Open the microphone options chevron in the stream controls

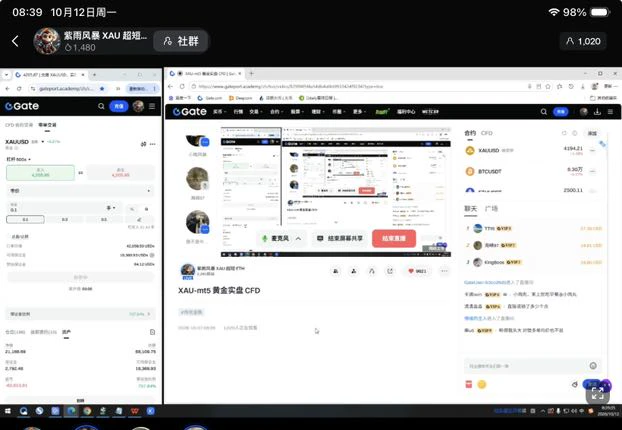(x=298, y=239)
